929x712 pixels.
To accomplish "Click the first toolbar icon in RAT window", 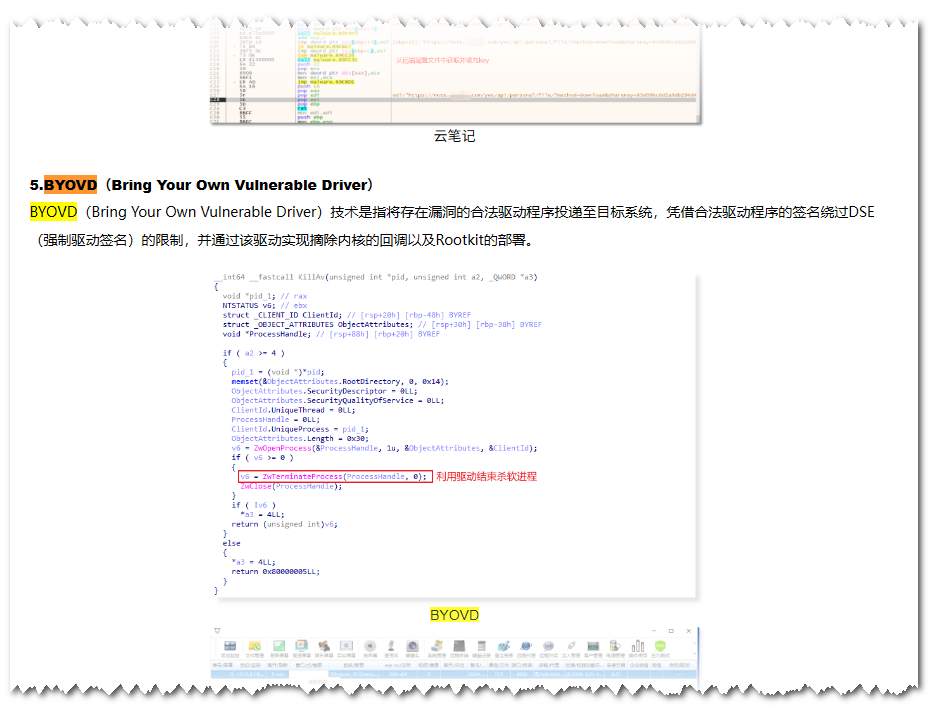I will pyautogui.click(x=230, y=647).
